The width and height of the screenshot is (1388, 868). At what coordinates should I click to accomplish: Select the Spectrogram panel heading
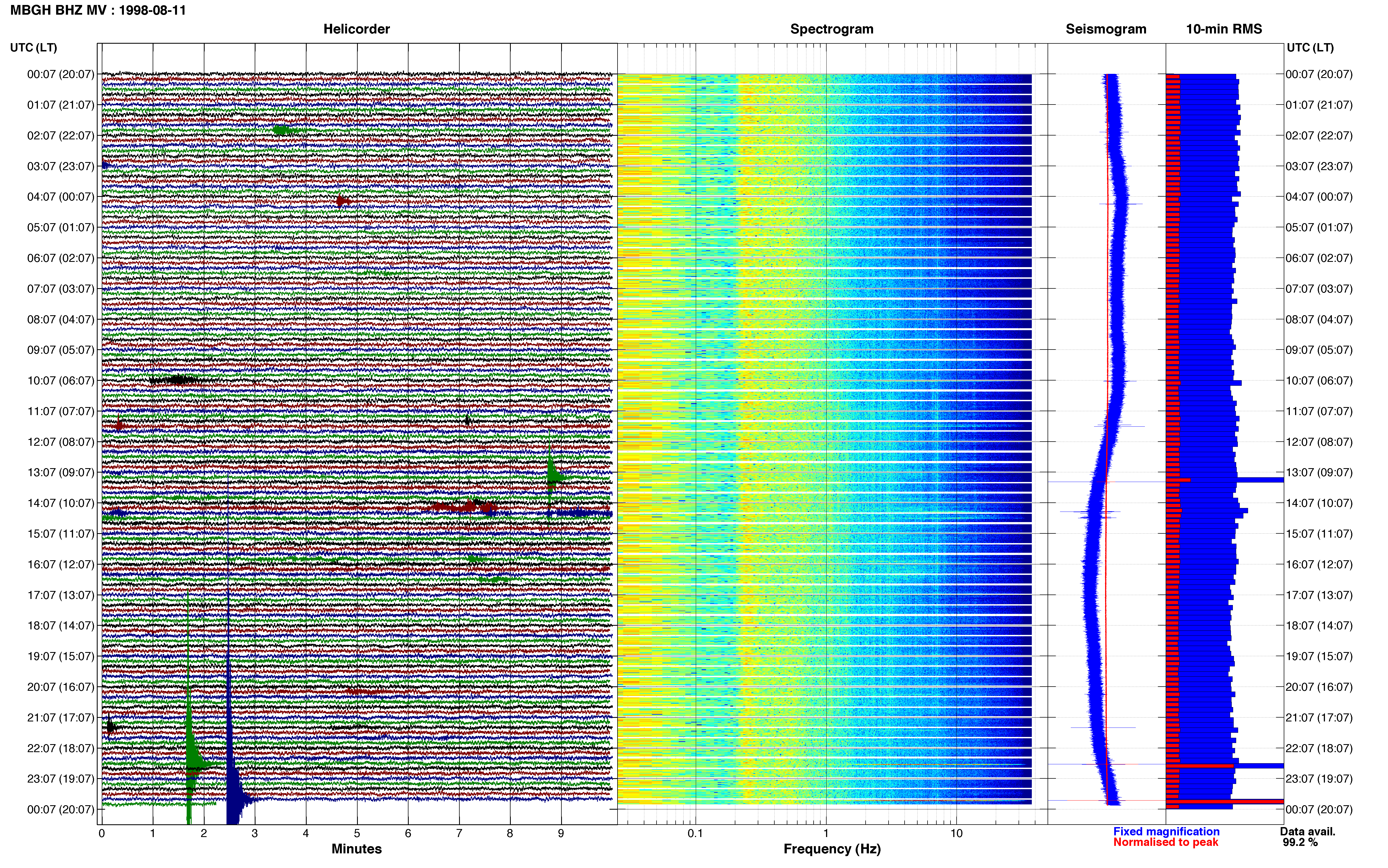point(832,29)
